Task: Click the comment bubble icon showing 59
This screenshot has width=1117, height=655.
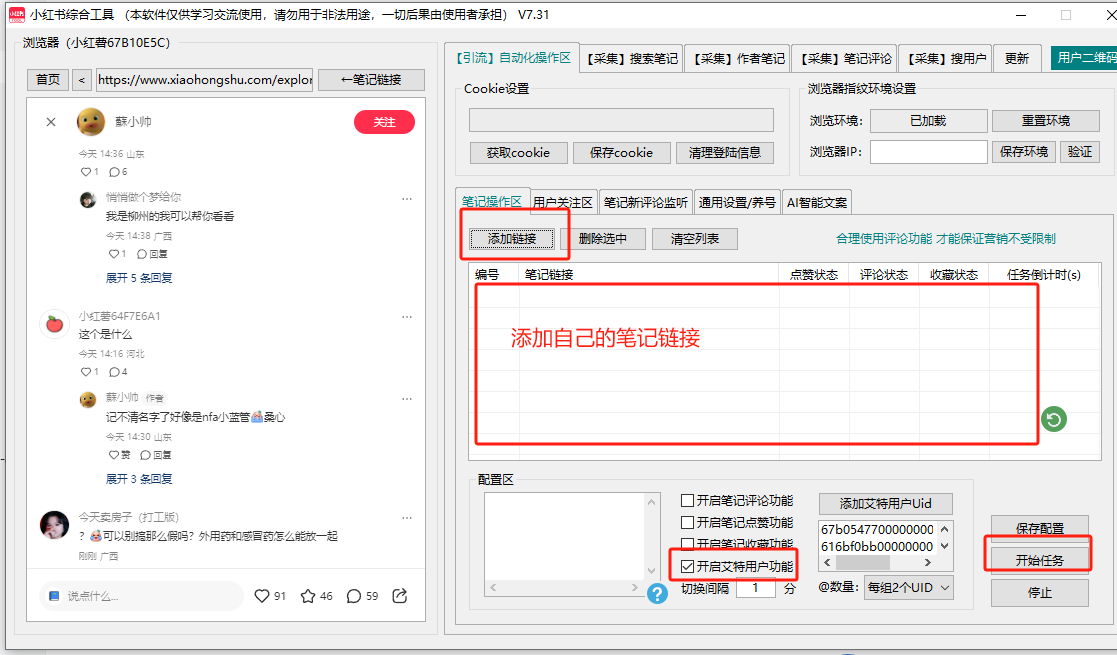Action: click(x=353, y=596)
